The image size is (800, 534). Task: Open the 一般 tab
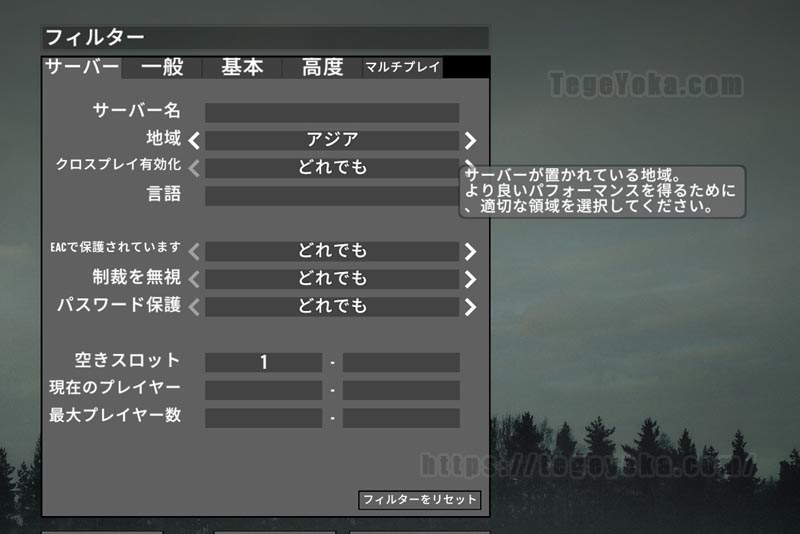[162, 67]
